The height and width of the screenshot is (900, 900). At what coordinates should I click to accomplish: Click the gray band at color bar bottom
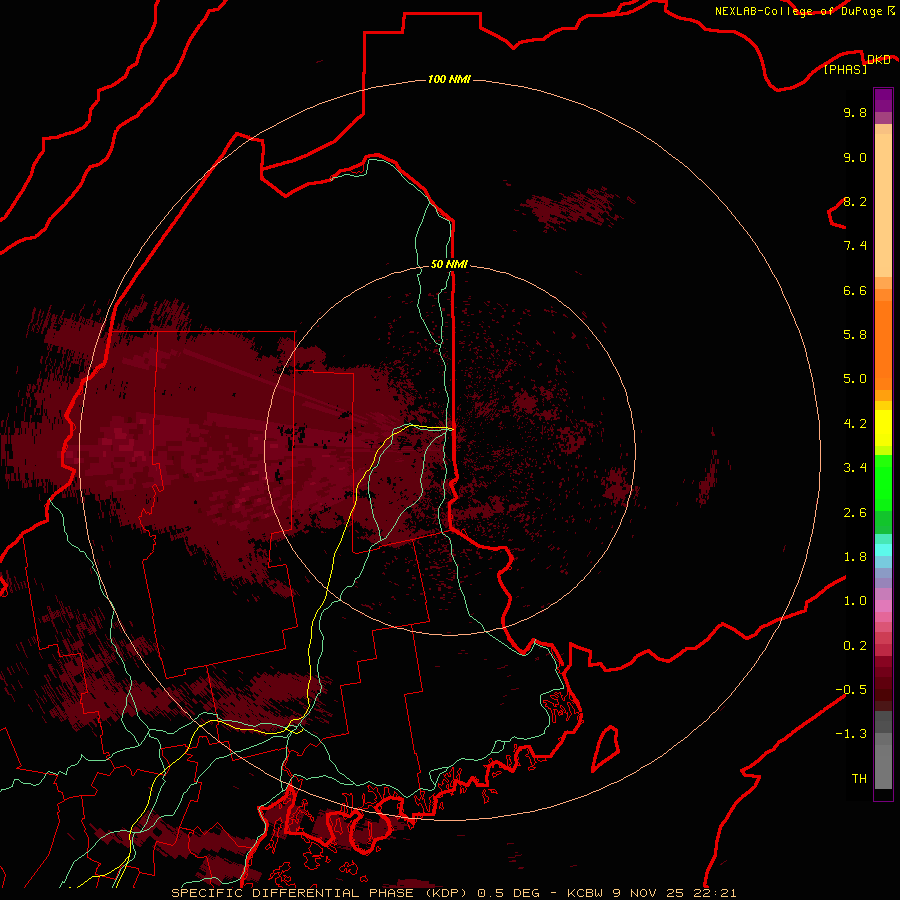coord(883,766)
